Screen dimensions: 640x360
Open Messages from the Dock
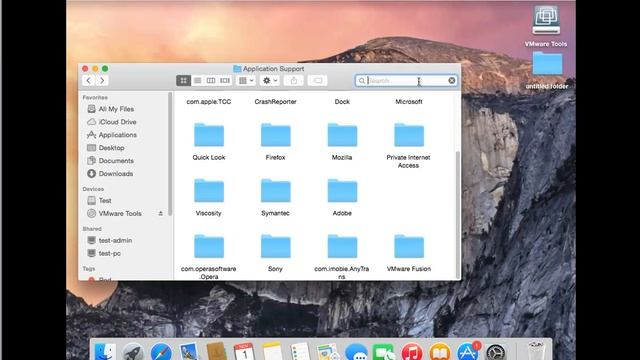click(356, 351)
